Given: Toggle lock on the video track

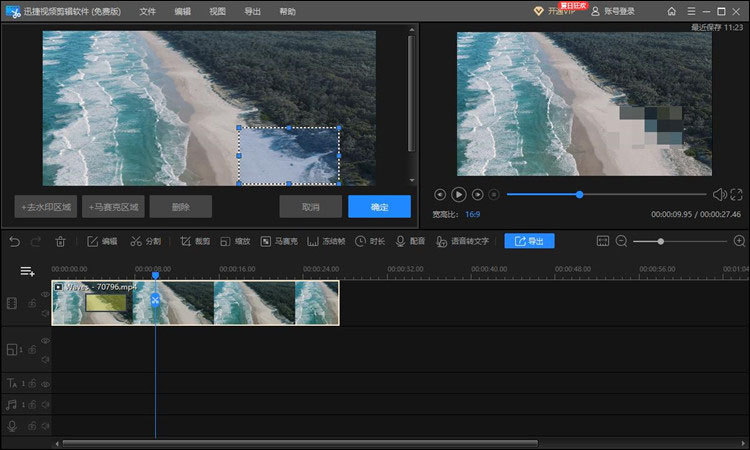Looking at the screenshot, I should [x=32, y=303].
